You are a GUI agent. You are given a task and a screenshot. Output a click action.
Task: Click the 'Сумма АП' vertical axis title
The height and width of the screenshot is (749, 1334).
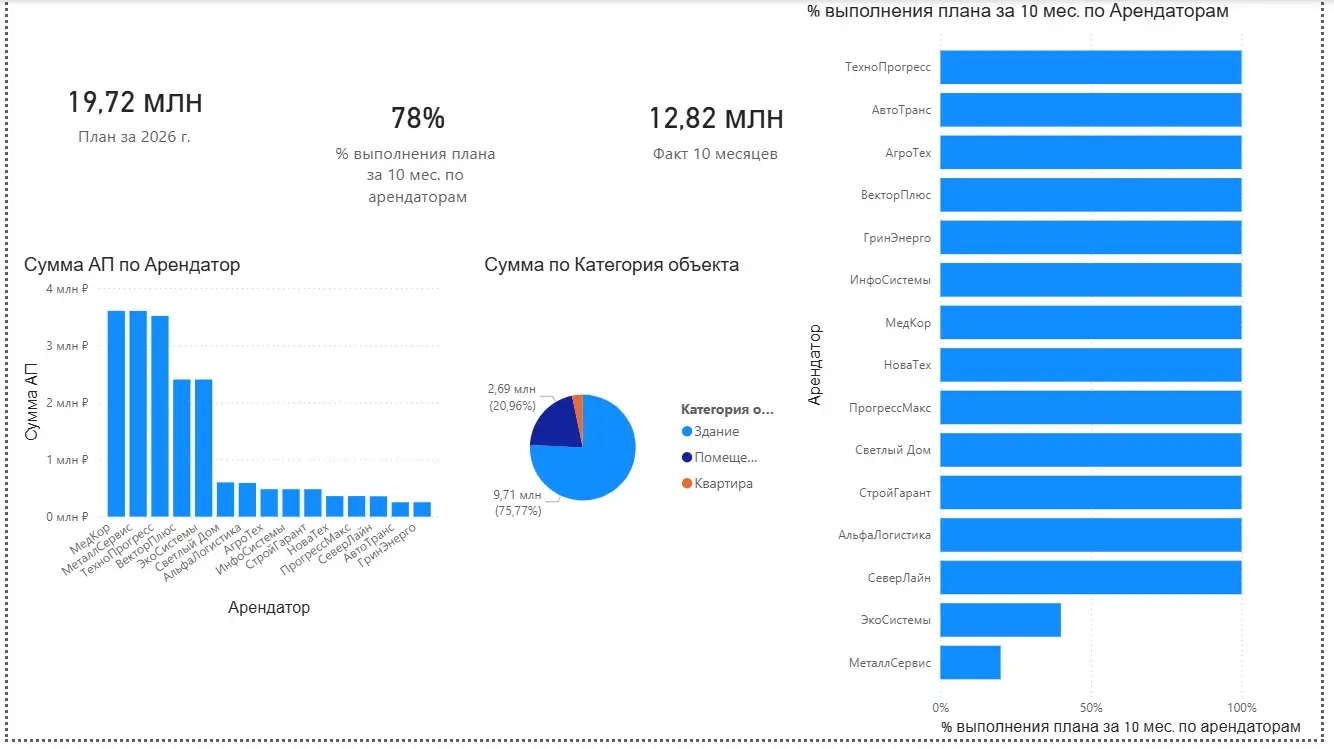pos(32,404)
